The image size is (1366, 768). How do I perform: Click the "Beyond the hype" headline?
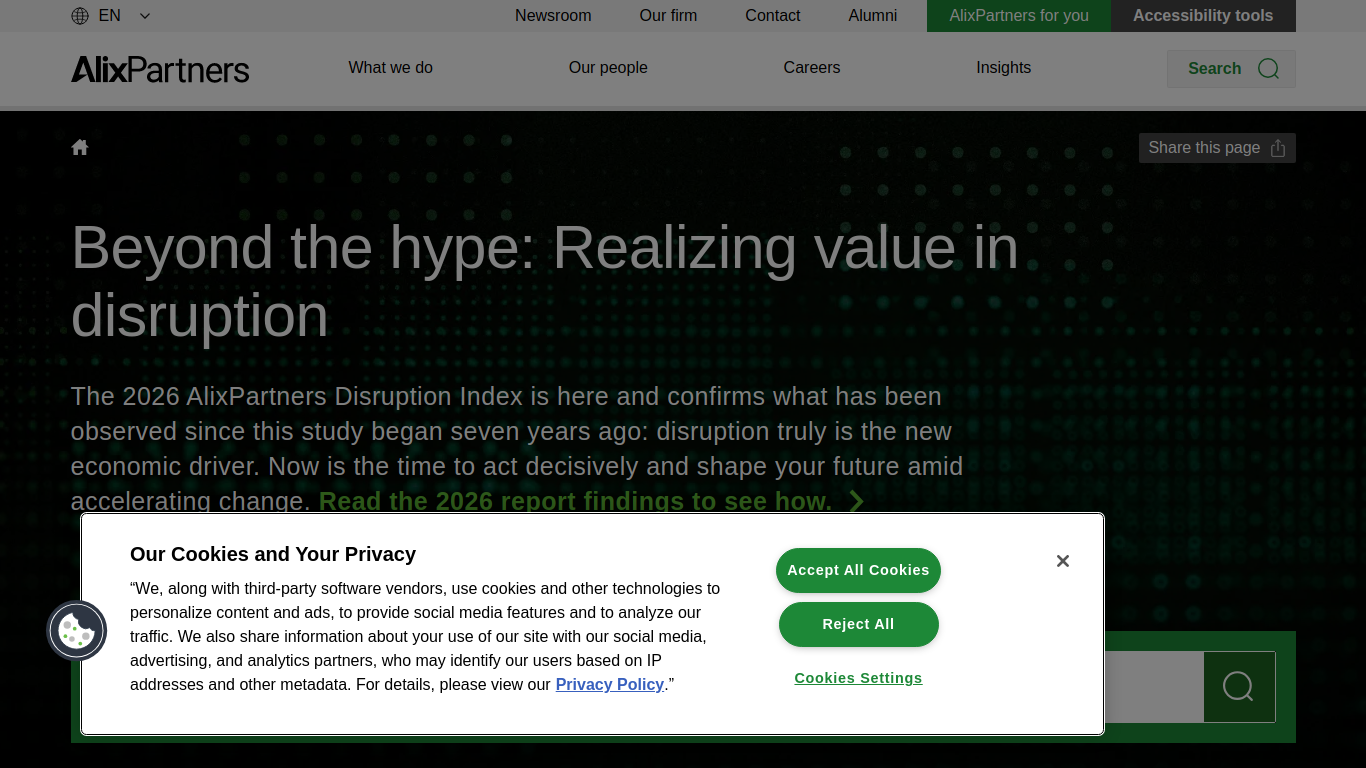[x=545, y=281]
